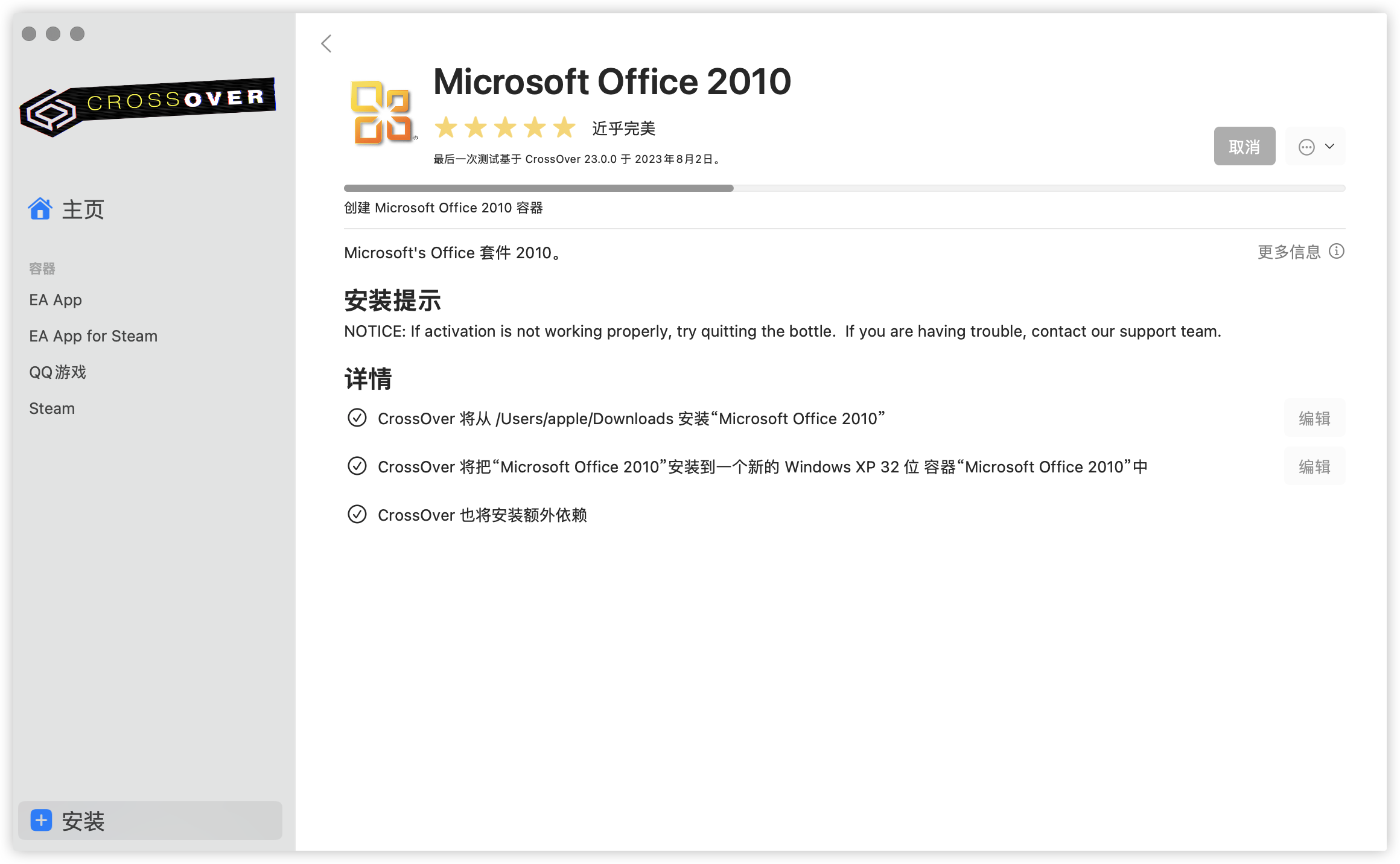The width and height of the screenshot is (1400, 864).
Task: Click the info circle icon beside 更多信息
Action: (1337, 251)
